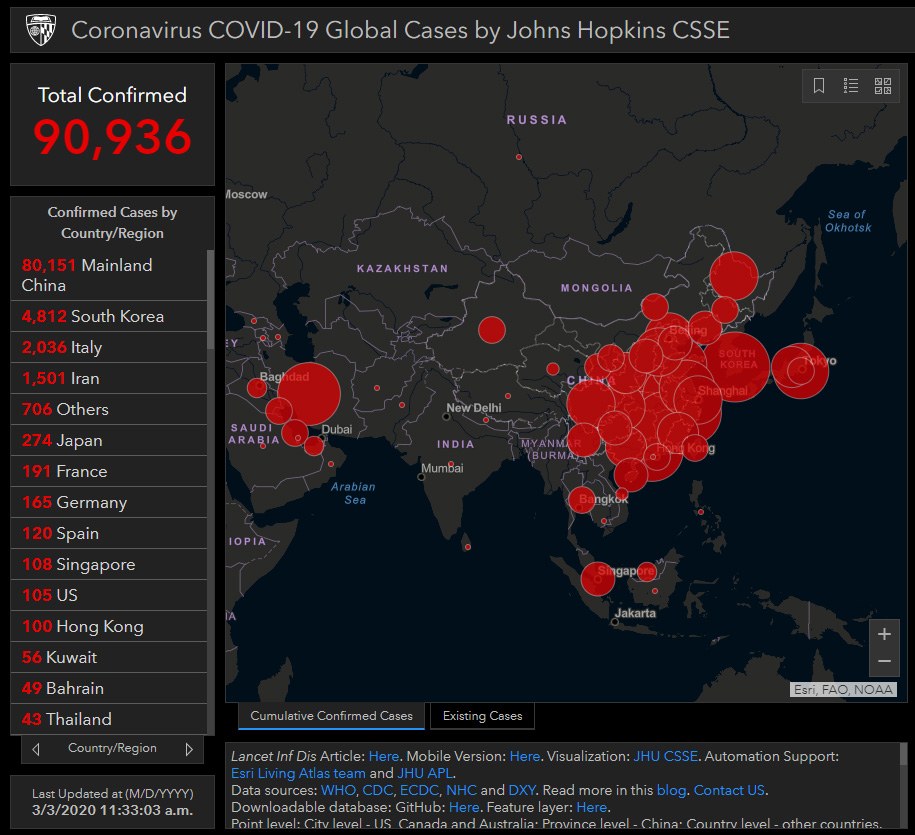Go to next list with right arrow
The width and height of the screenshot is (915, 835).
[x=189, y=749]
